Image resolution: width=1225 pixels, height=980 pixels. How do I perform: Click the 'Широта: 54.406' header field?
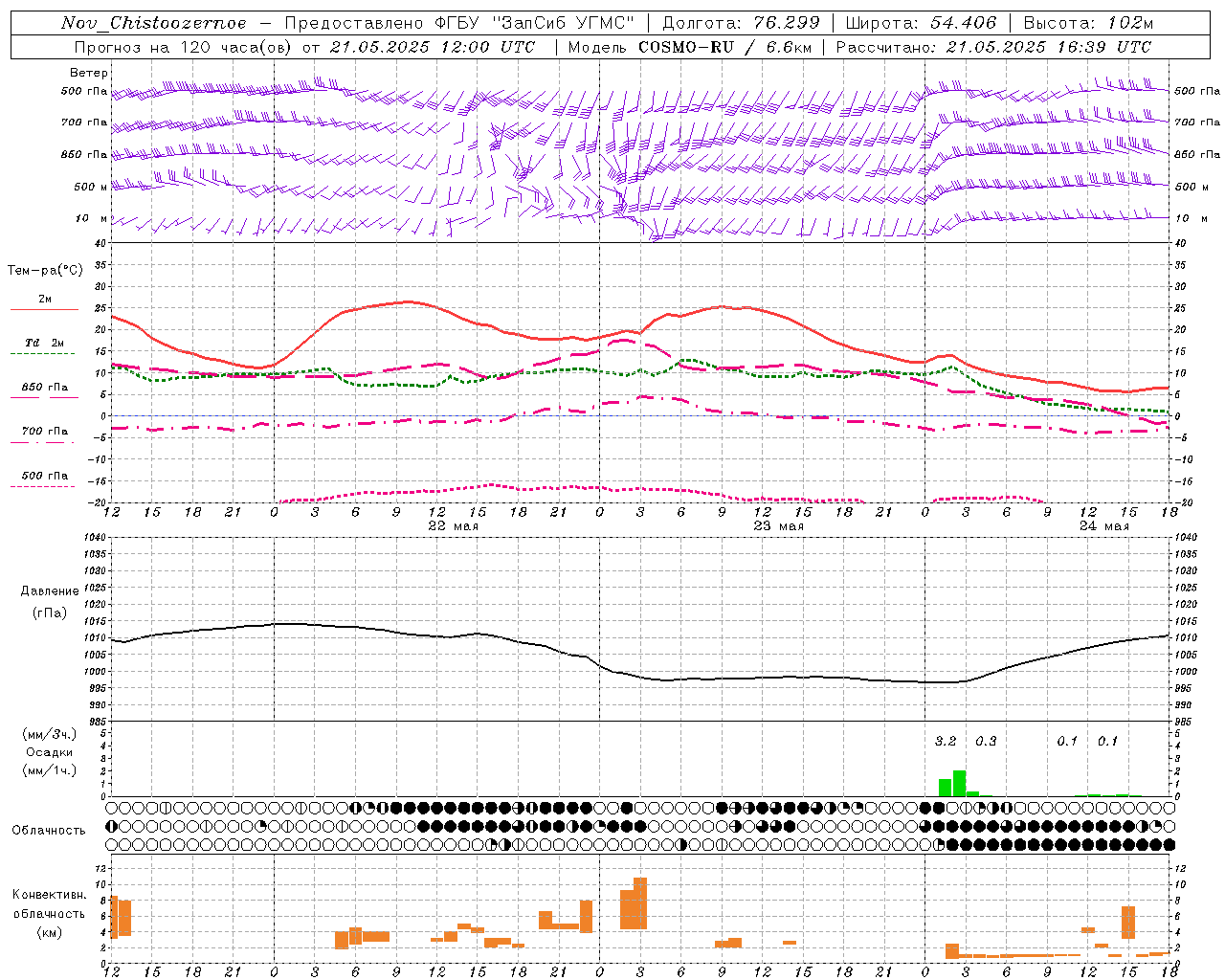click(x=921, y=23)
